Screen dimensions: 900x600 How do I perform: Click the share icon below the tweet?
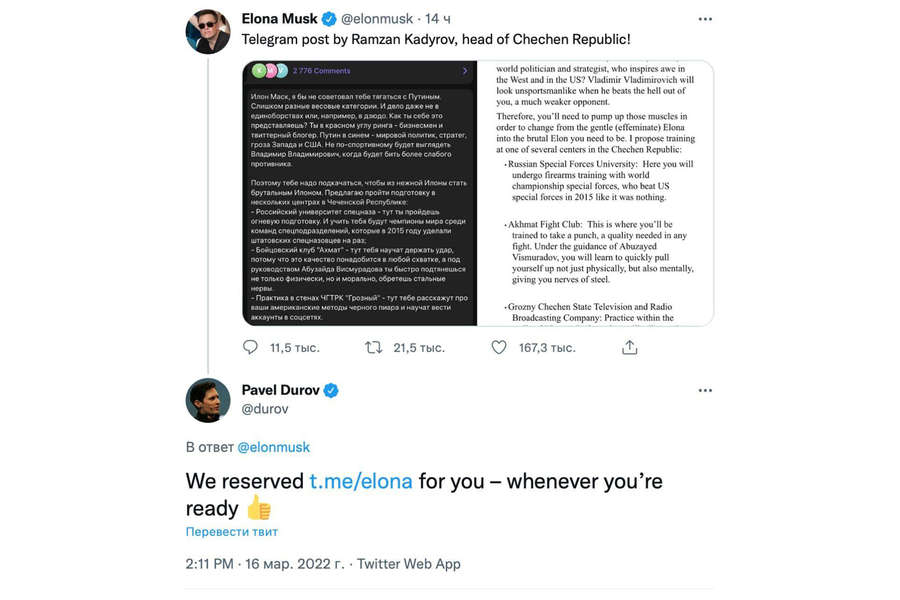[x=629, y=347]
